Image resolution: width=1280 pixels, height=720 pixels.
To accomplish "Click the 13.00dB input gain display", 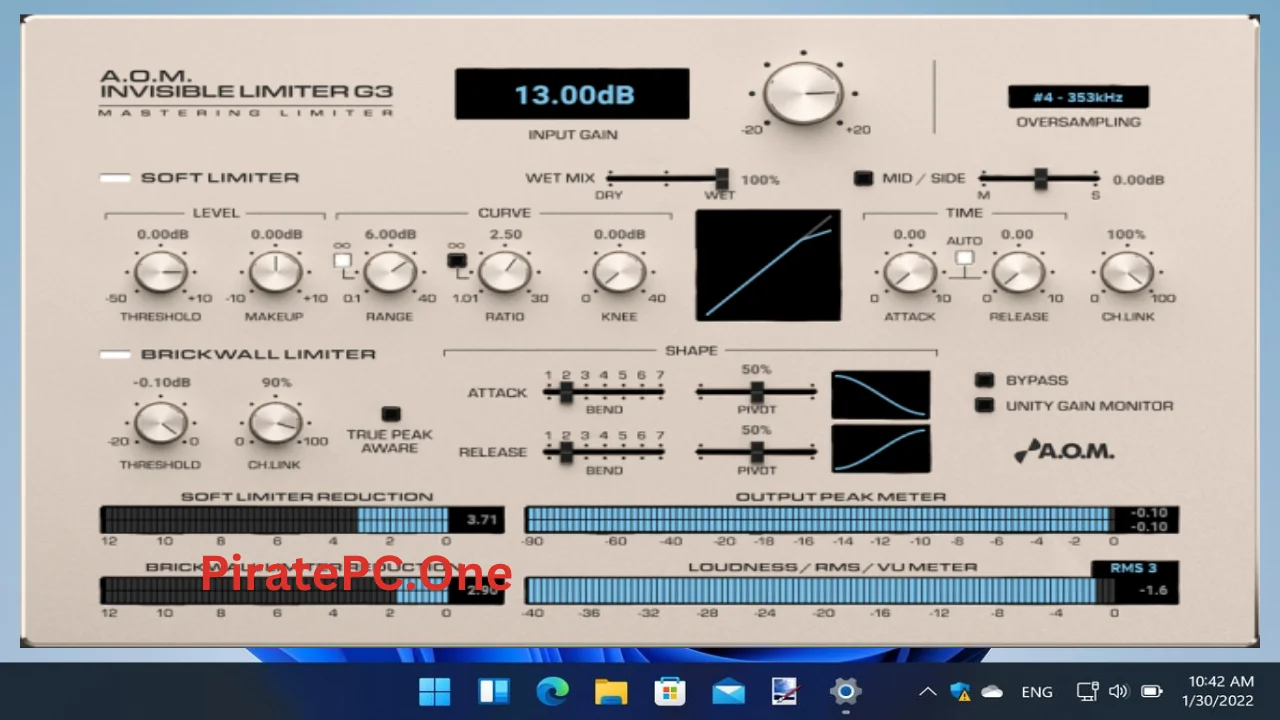I will 572,94.
